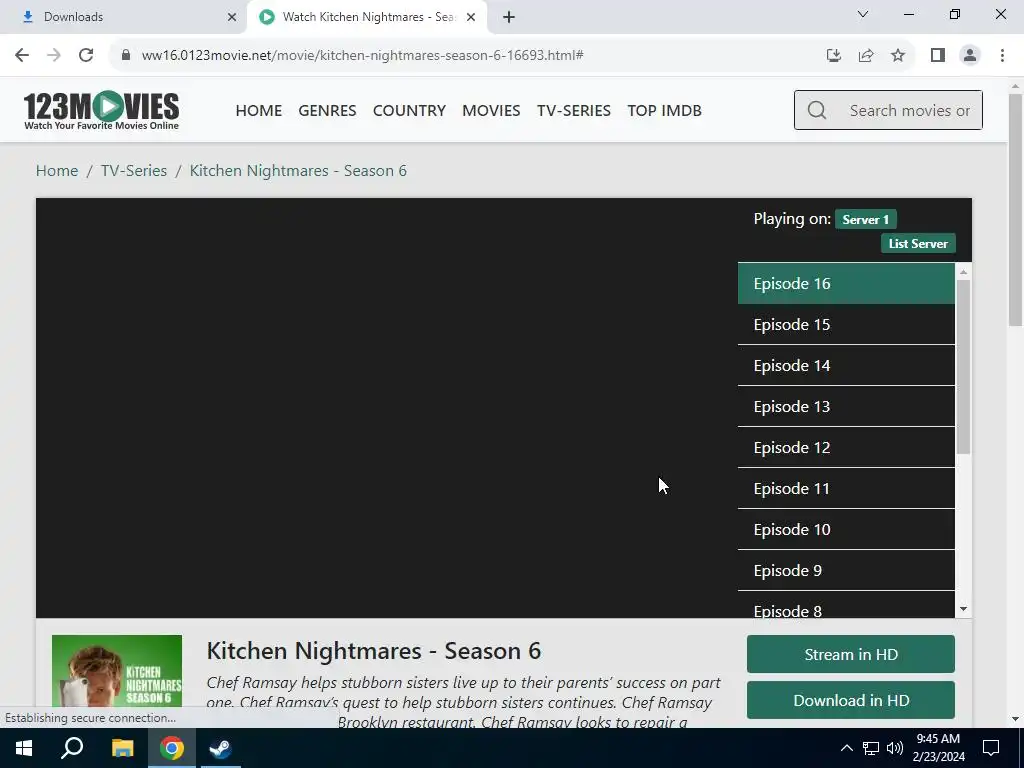Open Chrome three-dot menu
This screenshot has height=768, width=1024.
(1002, 55)
